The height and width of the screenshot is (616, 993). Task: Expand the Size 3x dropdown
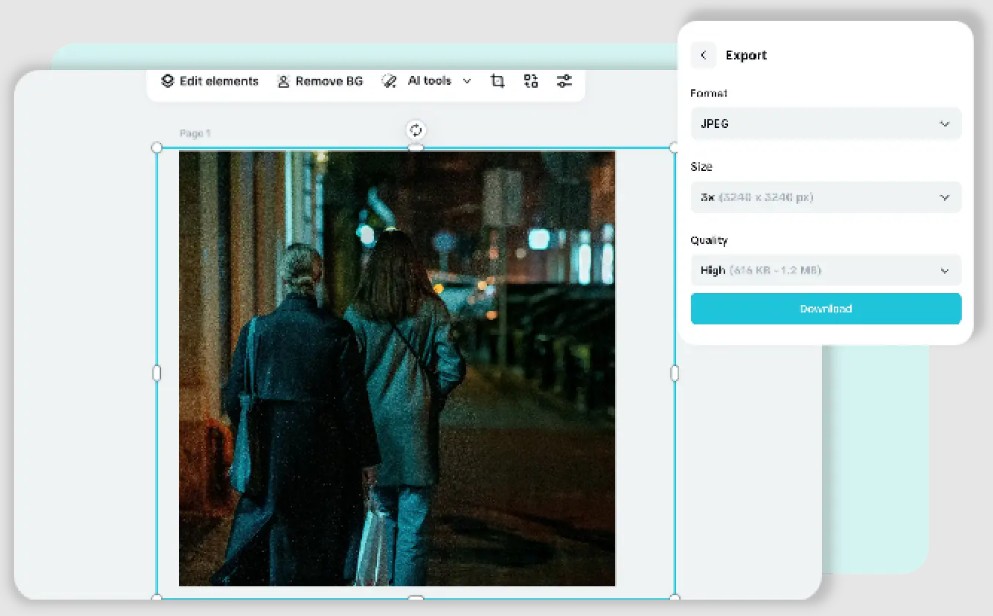click(825, 197)
